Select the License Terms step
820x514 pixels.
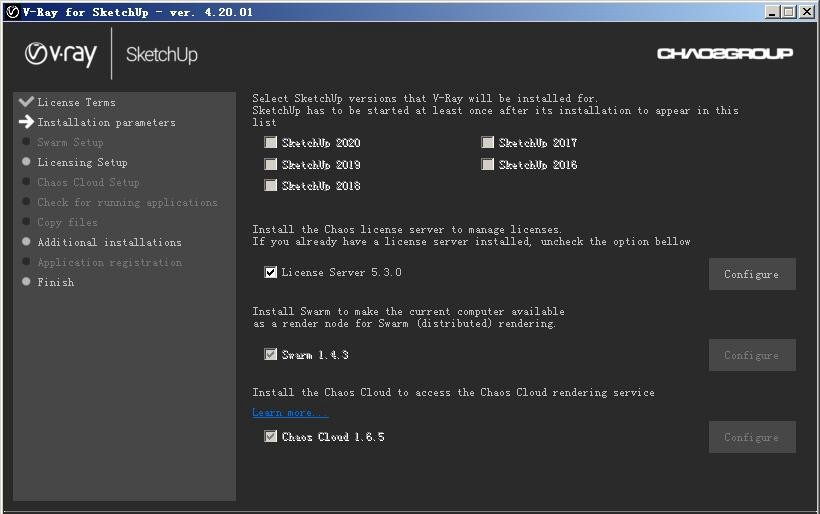76,102
